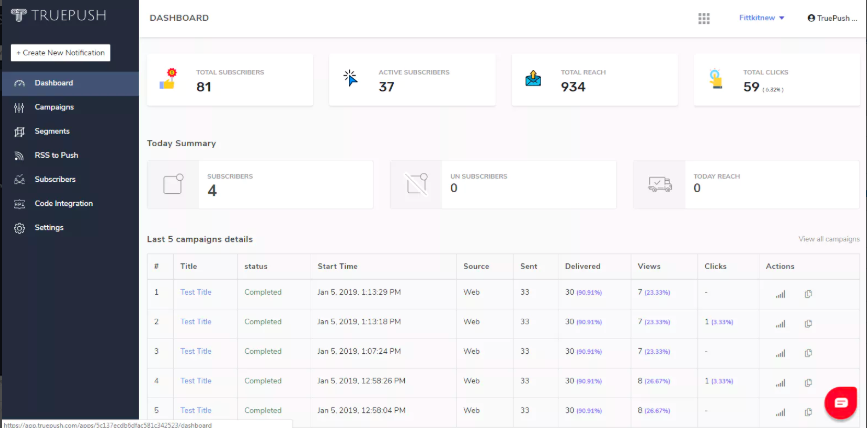Duplicate campaign row 1 using copy icon
The image size is (867, 428).
tap(808, 294)
